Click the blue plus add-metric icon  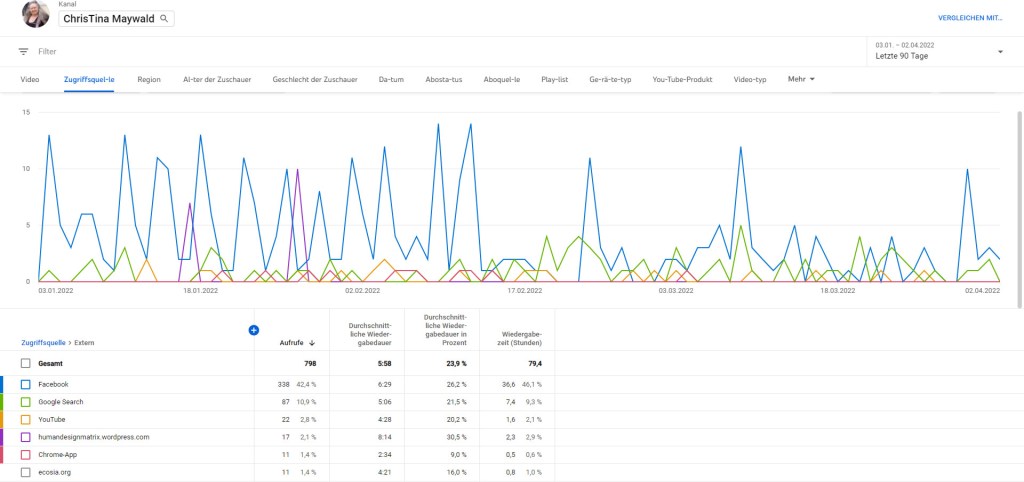(254, 330)
